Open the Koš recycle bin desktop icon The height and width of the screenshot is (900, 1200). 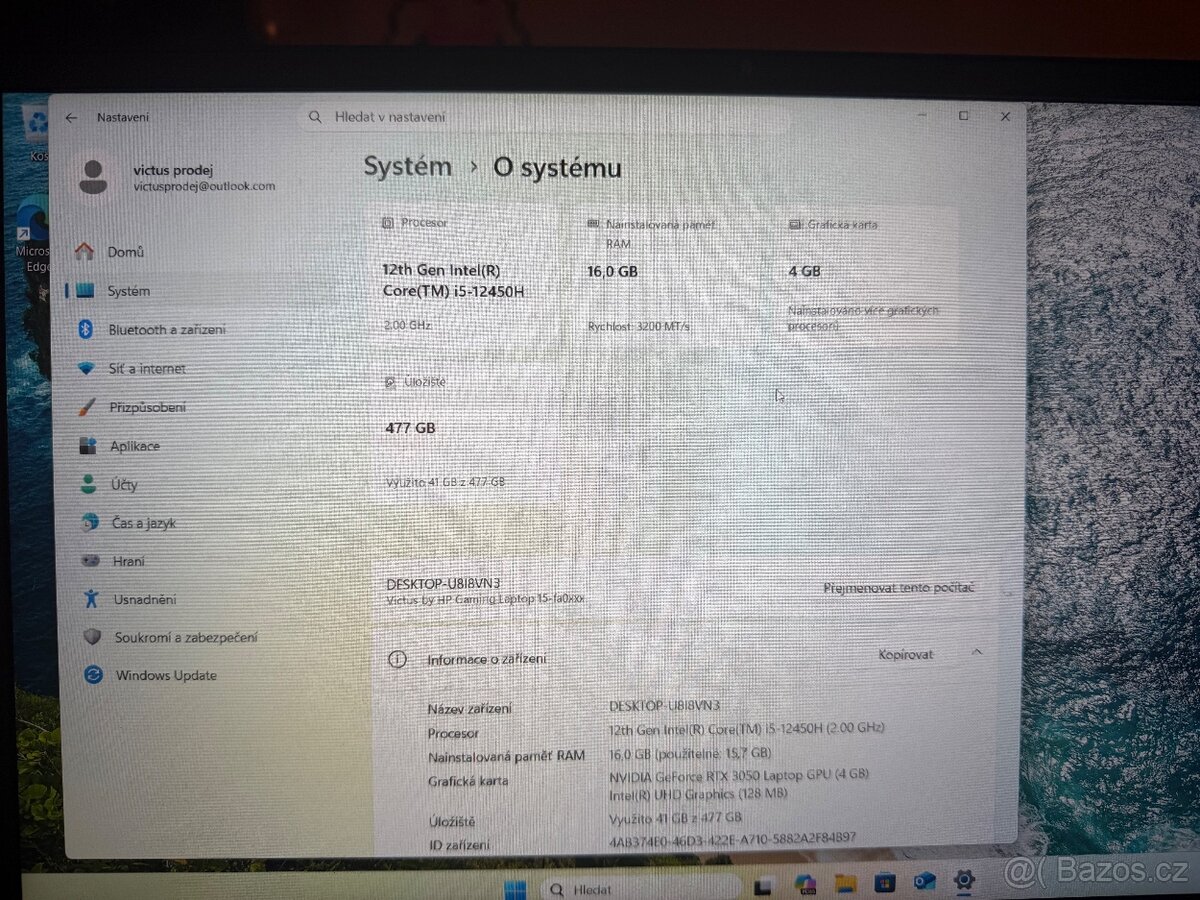point(37,133)
